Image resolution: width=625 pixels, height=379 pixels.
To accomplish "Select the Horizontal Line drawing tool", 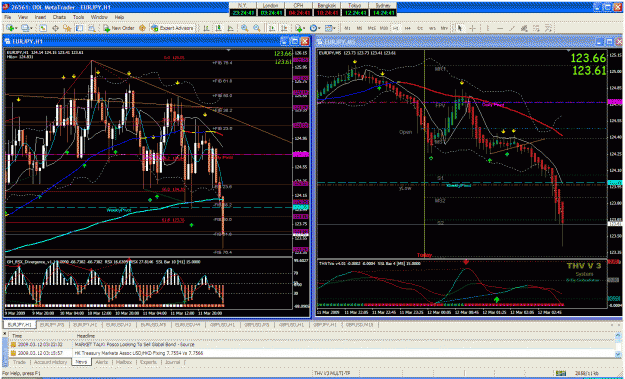I will (500, 28).
